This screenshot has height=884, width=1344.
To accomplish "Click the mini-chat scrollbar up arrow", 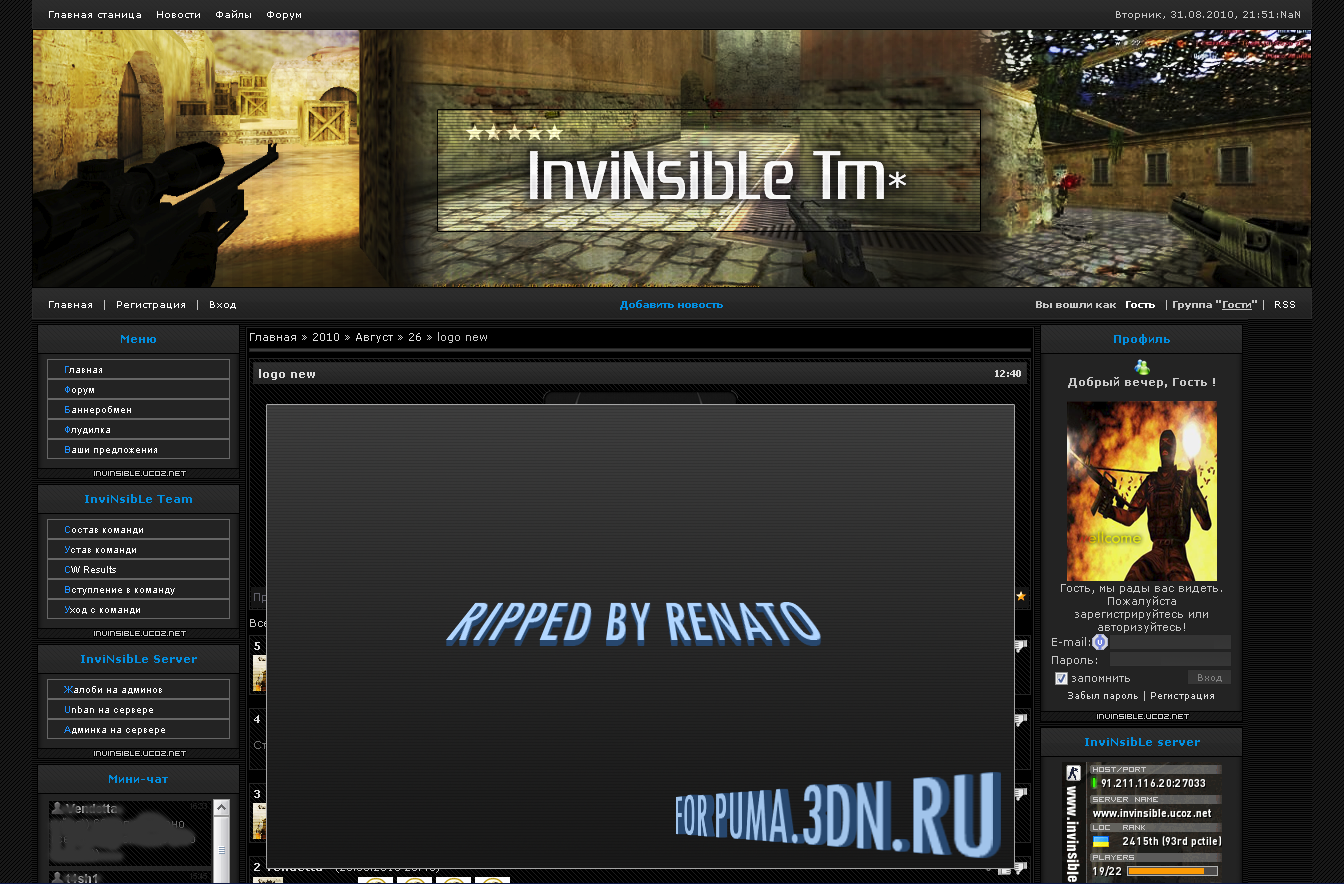I will (221, 807).
